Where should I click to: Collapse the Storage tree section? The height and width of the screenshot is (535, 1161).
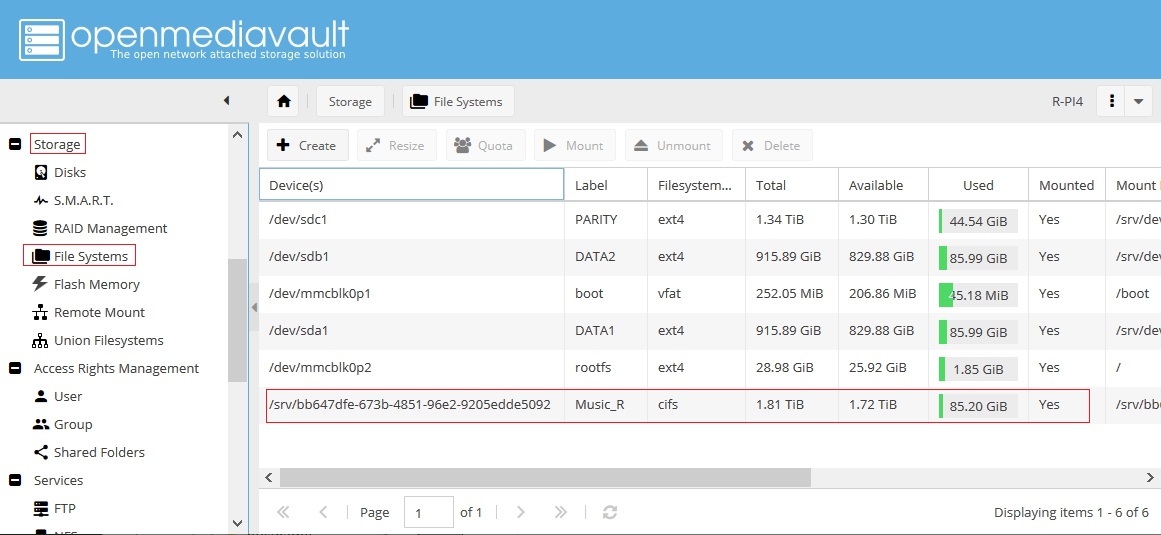[15, 145]
